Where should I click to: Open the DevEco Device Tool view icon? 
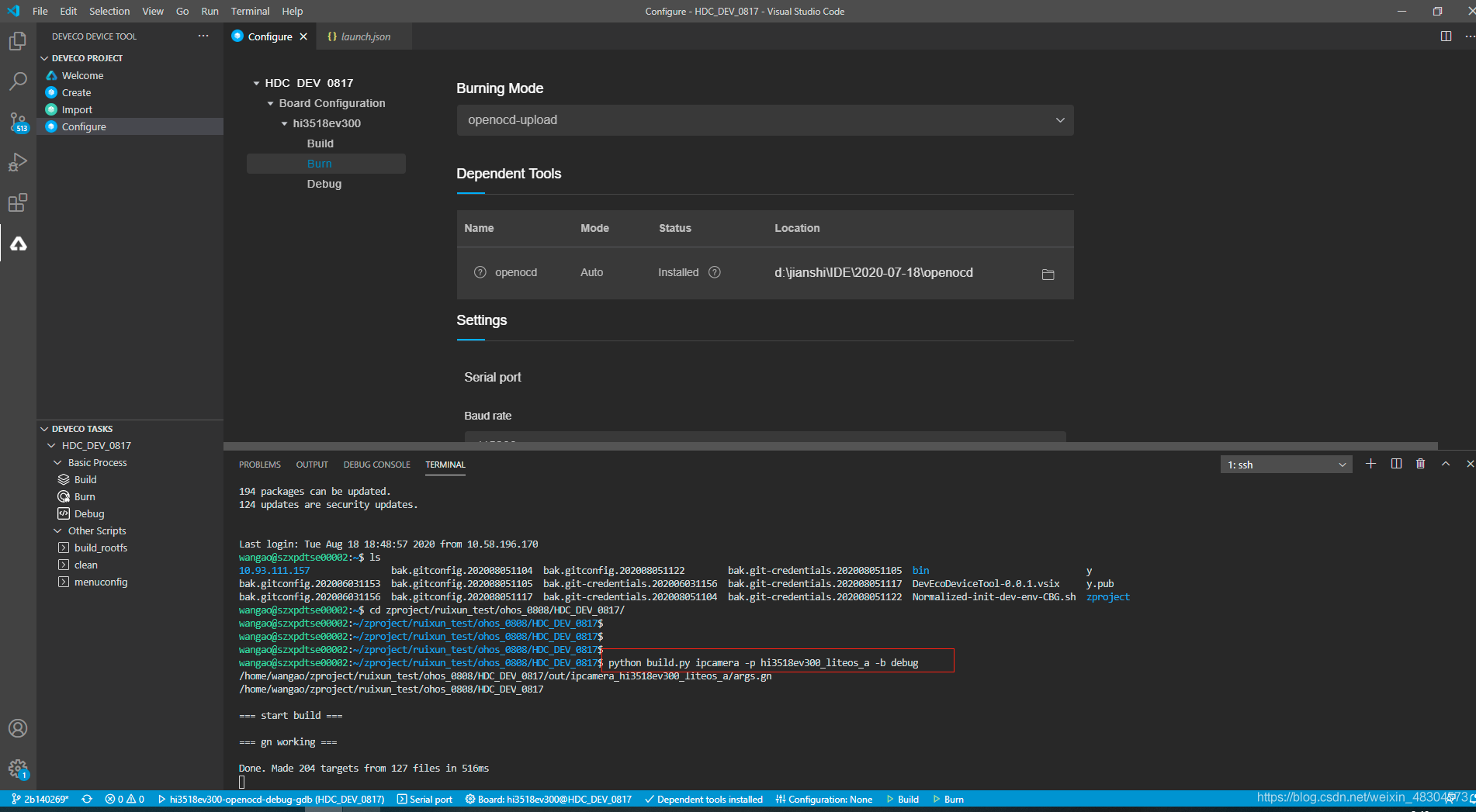(18, 244)
